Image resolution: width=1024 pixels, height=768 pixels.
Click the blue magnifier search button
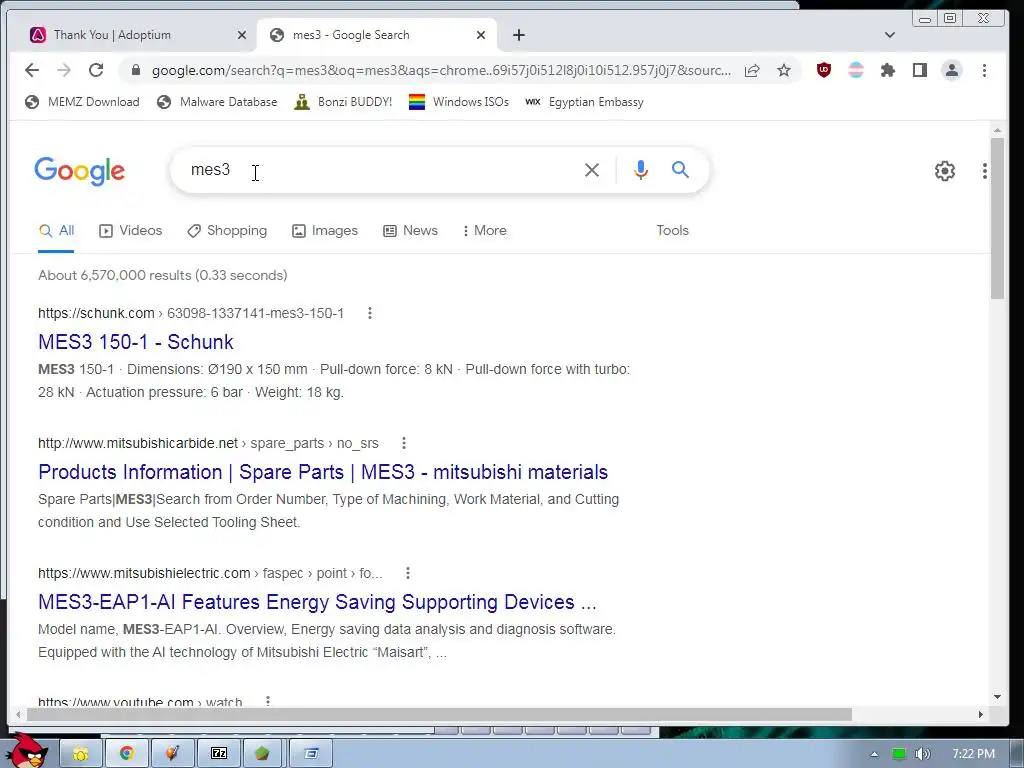point(680,170)
